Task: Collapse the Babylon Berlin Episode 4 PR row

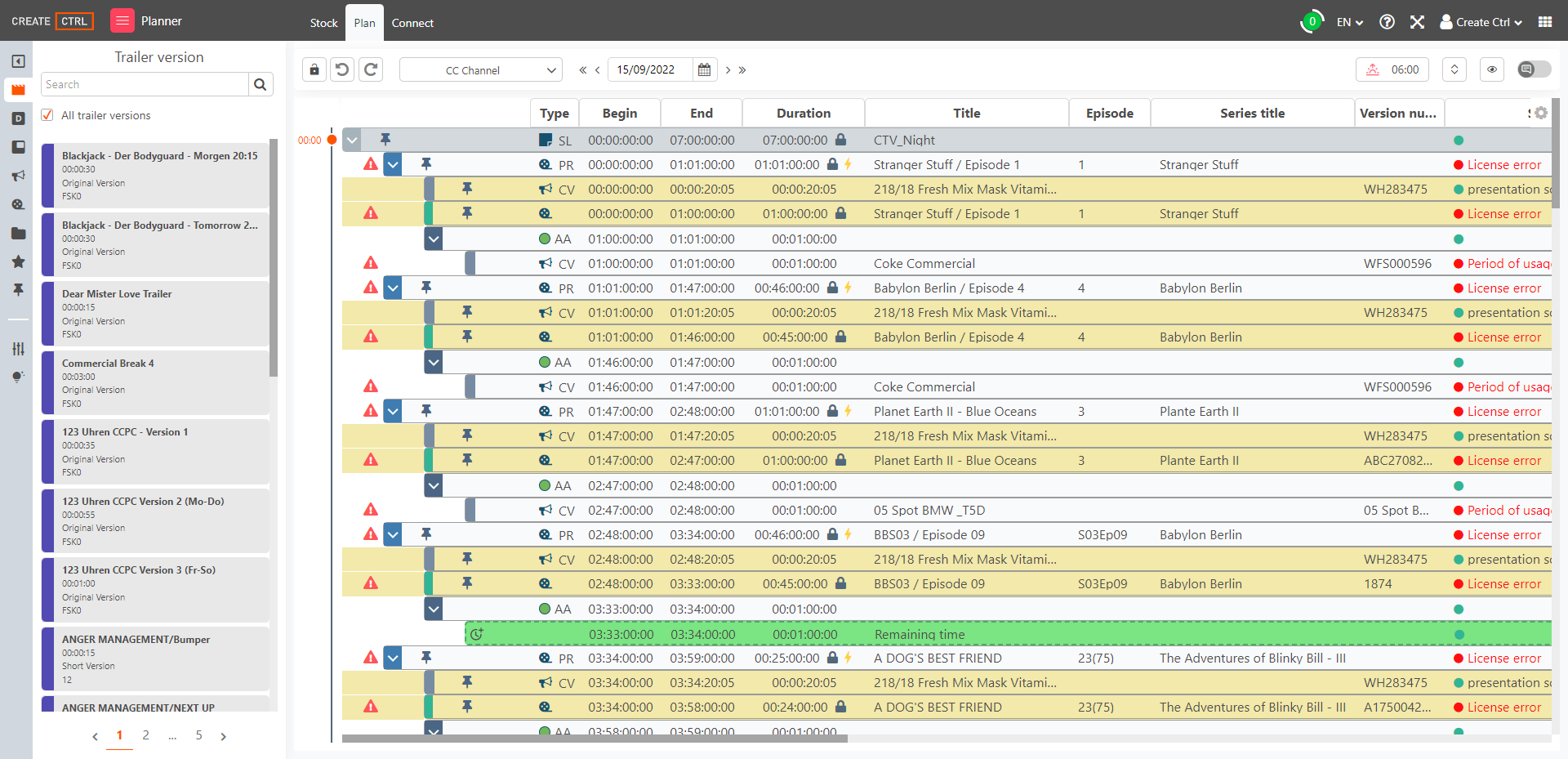Action: [x=393, y=288]
